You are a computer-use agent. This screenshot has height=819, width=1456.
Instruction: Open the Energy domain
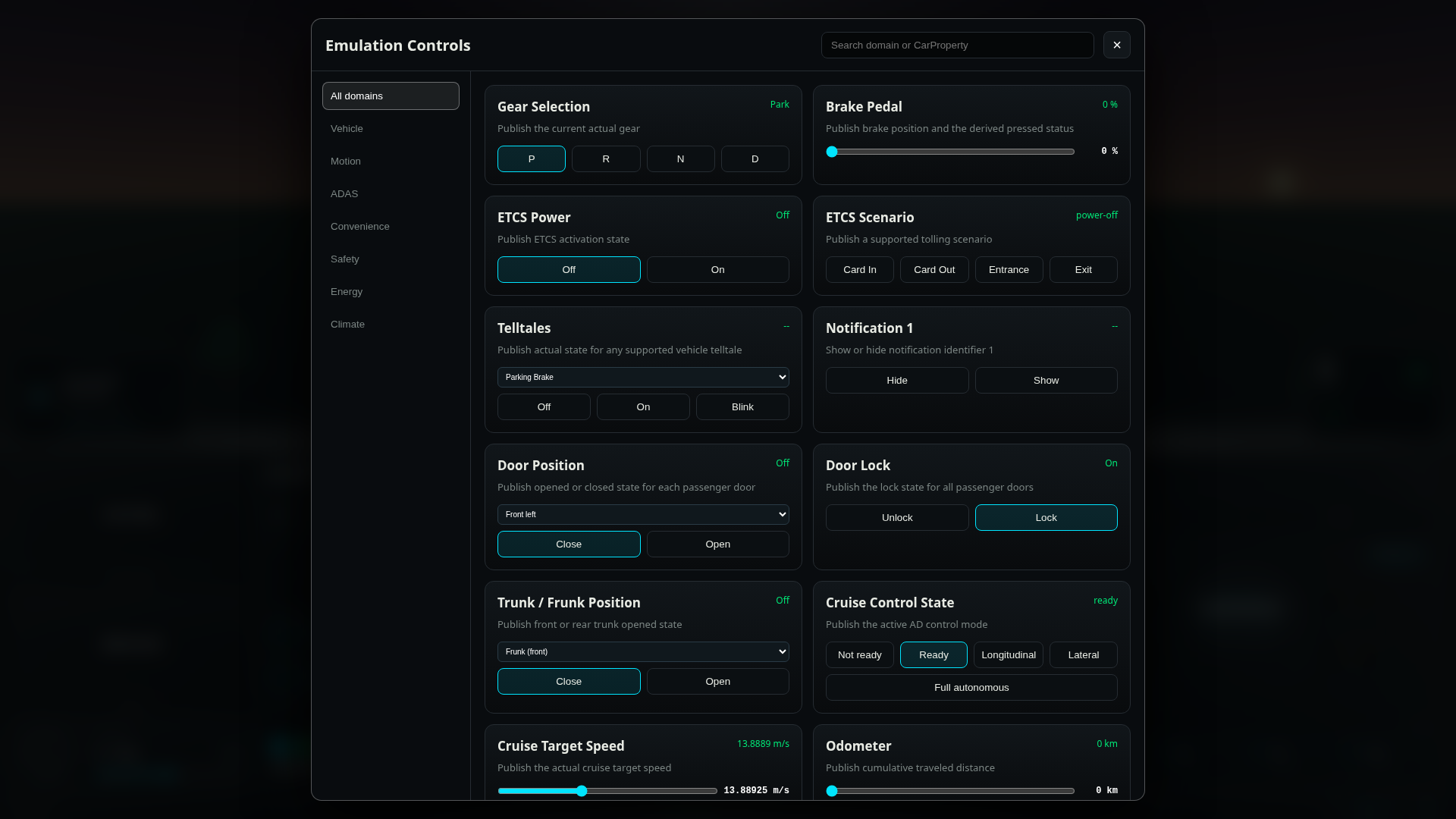[x=391, y=291]
